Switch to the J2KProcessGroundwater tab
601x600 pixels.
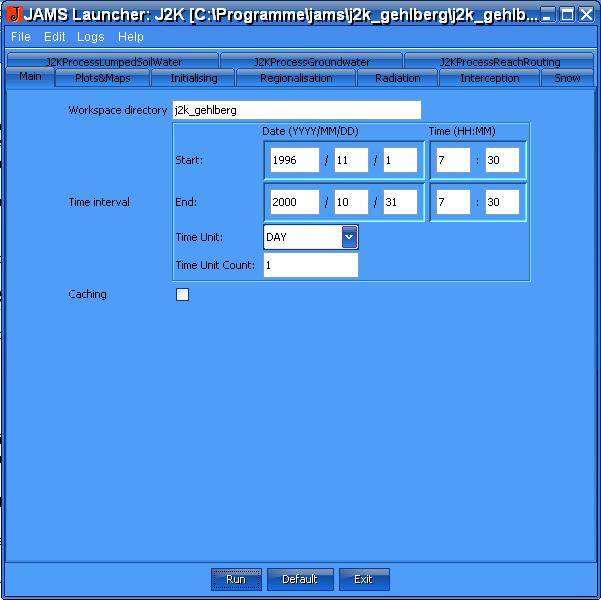click(311, 62)
